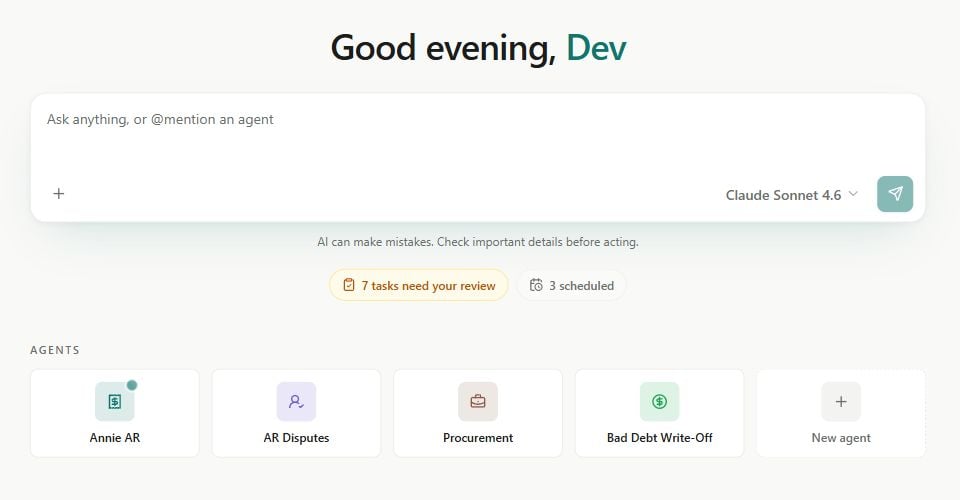This screenshot has width=960, height=500.
Task: Click the AGENTS section heading
Action: (55, 350)
